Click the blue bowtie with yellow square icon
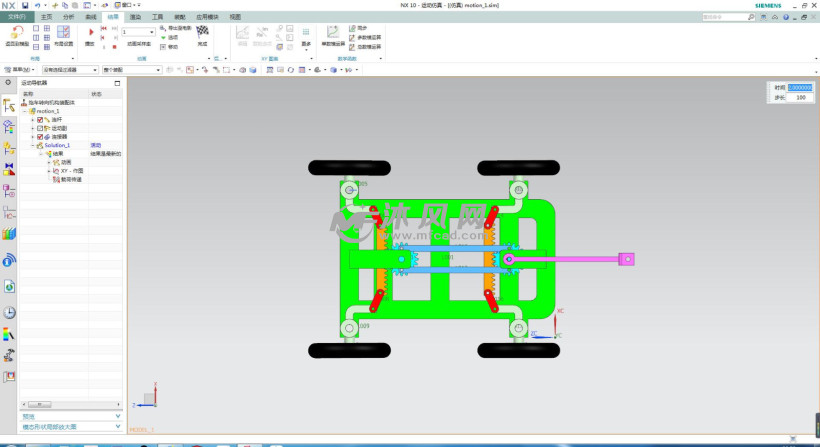The height and width of the screenshot is (447, 820). pyautogui.click(x=9, y=169)
